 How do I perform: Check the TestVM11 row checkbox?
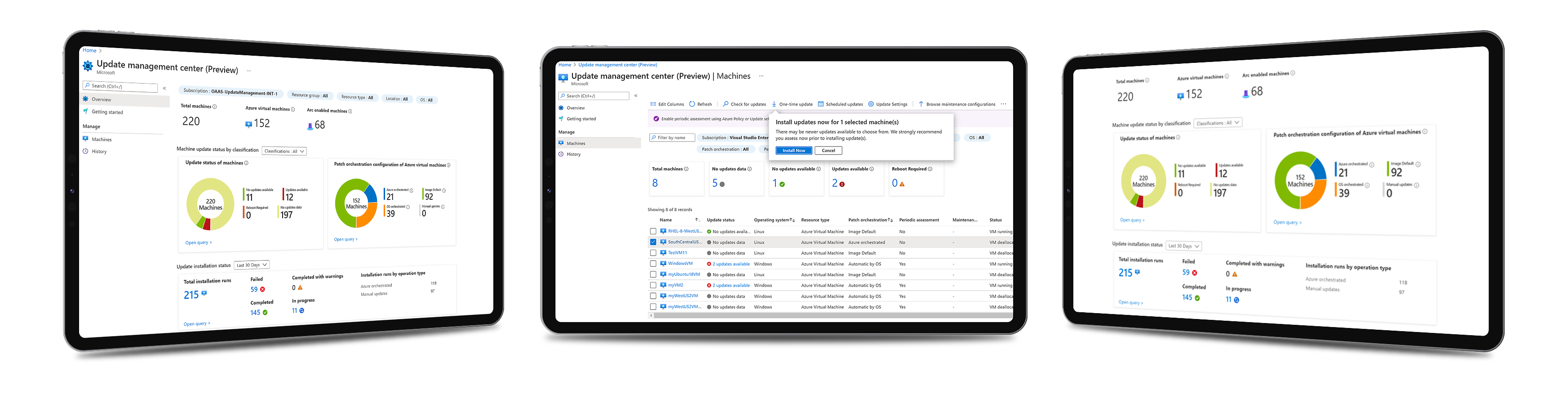653,253
